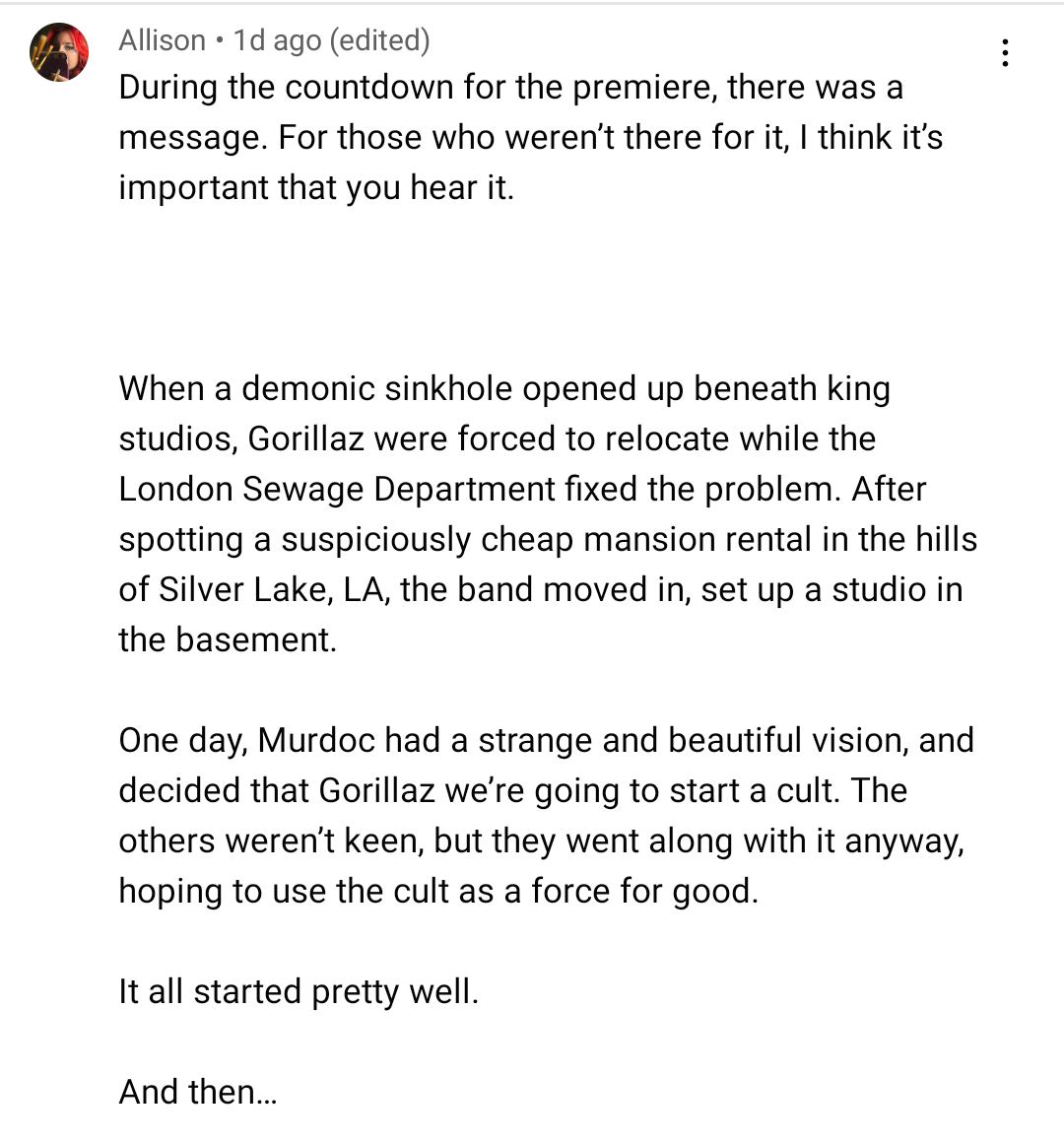This screenshot has height=1143, width=1064.
Task: Open the three-dot comment options menu
Action: [1005, 53]
